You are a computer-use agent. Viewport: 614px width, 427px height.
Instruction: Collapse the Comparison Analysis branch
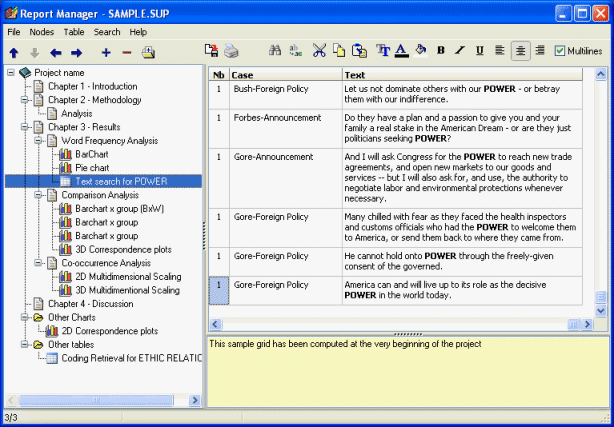[x=39, y=195]
